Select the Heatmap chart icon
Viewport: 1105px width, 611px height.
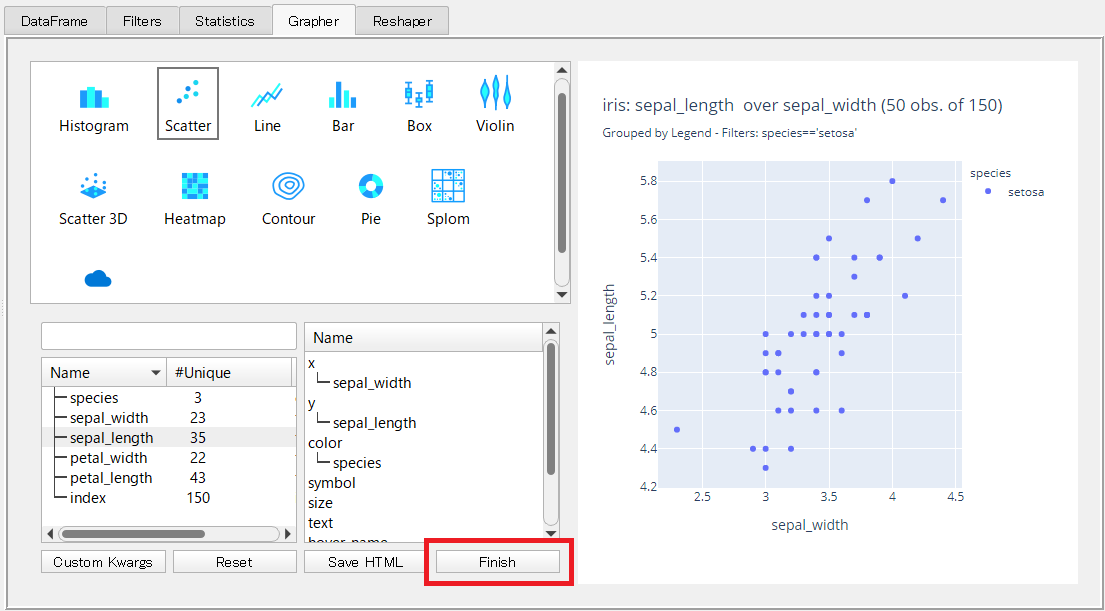pos(195,187)
